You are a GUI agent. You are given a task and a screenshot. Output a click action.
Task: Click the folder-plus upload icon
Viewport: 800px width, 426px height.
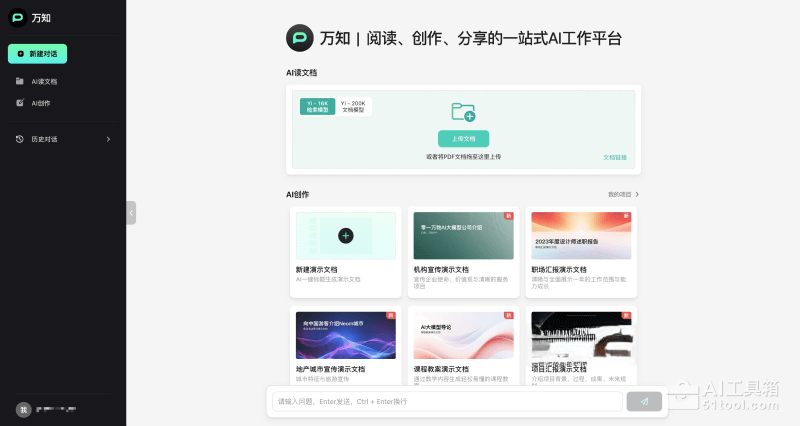click(x=462, y=112)
